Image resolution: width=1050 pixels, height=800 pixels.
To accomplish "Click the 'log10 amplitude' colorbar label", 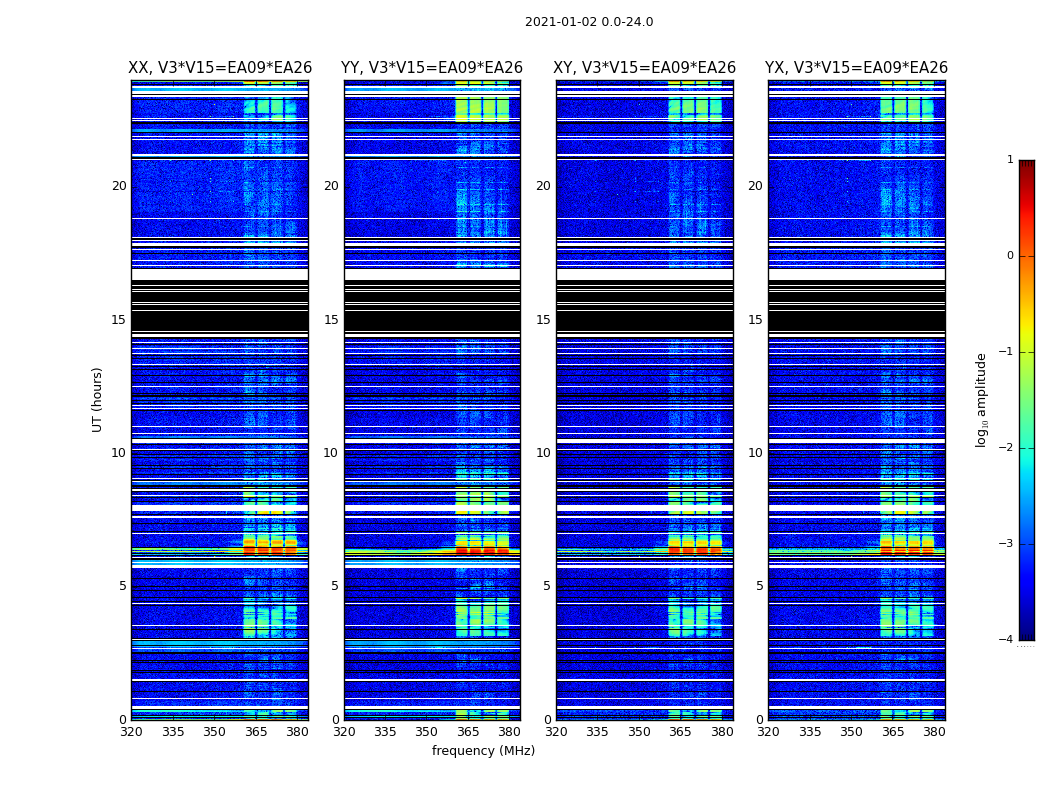I will [x=982, y=400].
